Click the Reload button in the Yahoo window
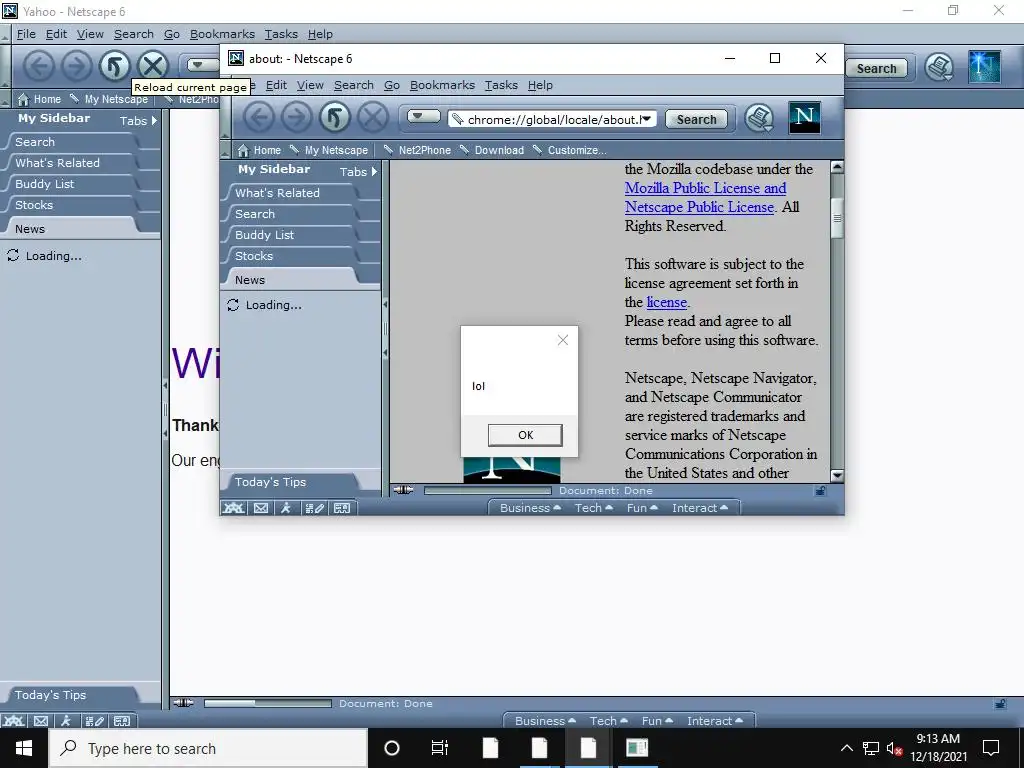This screenshot has width=1024, height=768. tap(114, 66)
